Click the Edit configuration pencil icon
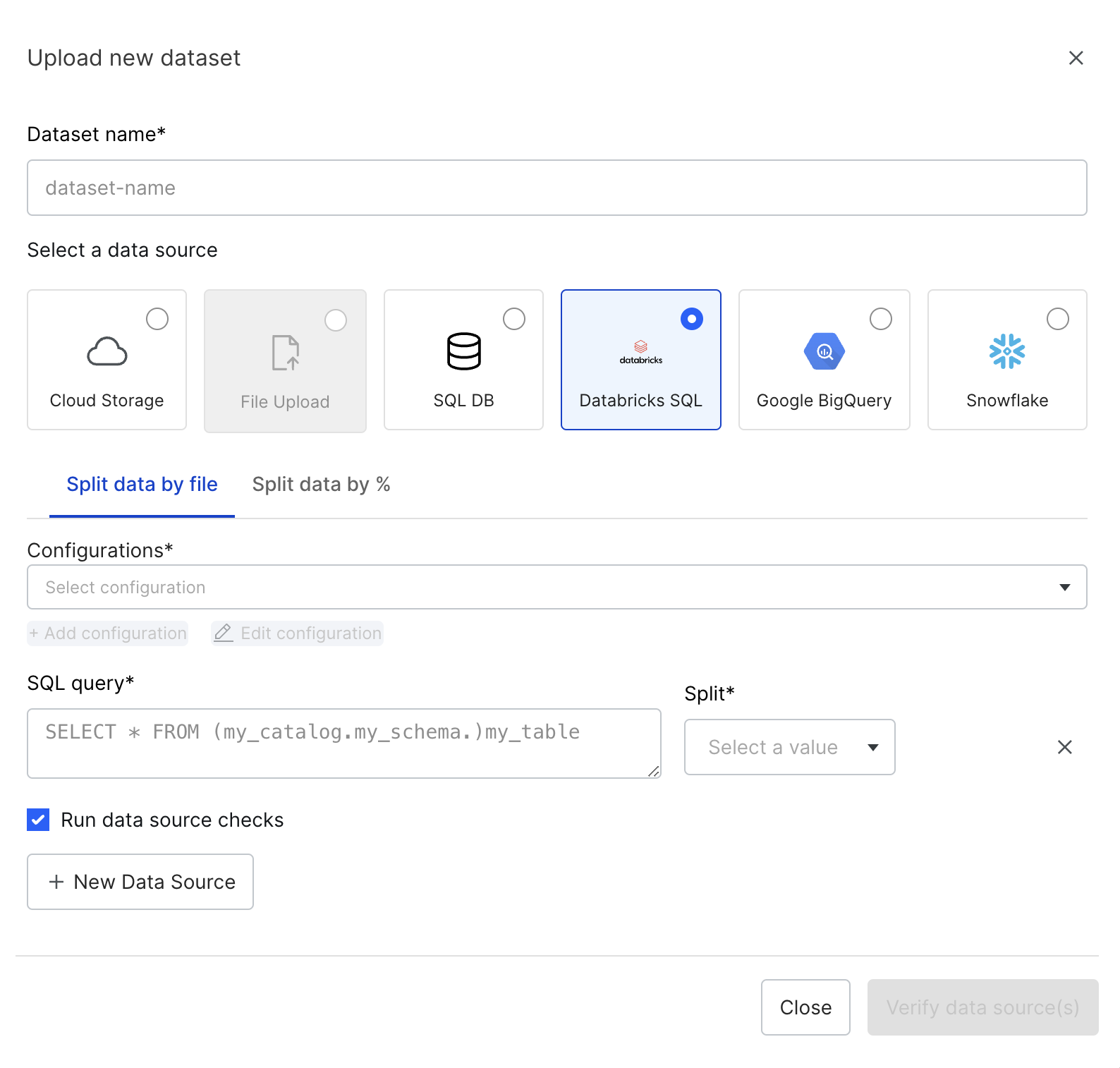Screen dimensions: 1120x1068 pos(224,633)
